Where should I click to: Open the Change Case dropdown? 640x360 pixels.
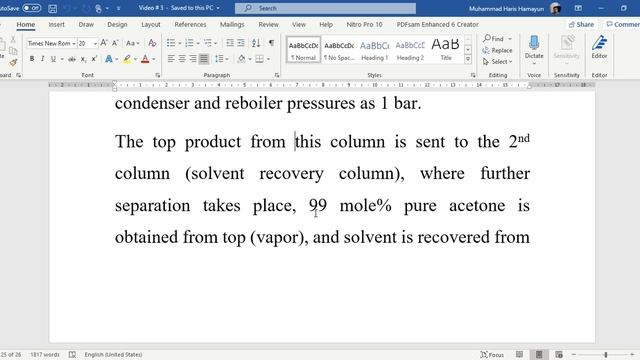133,43
